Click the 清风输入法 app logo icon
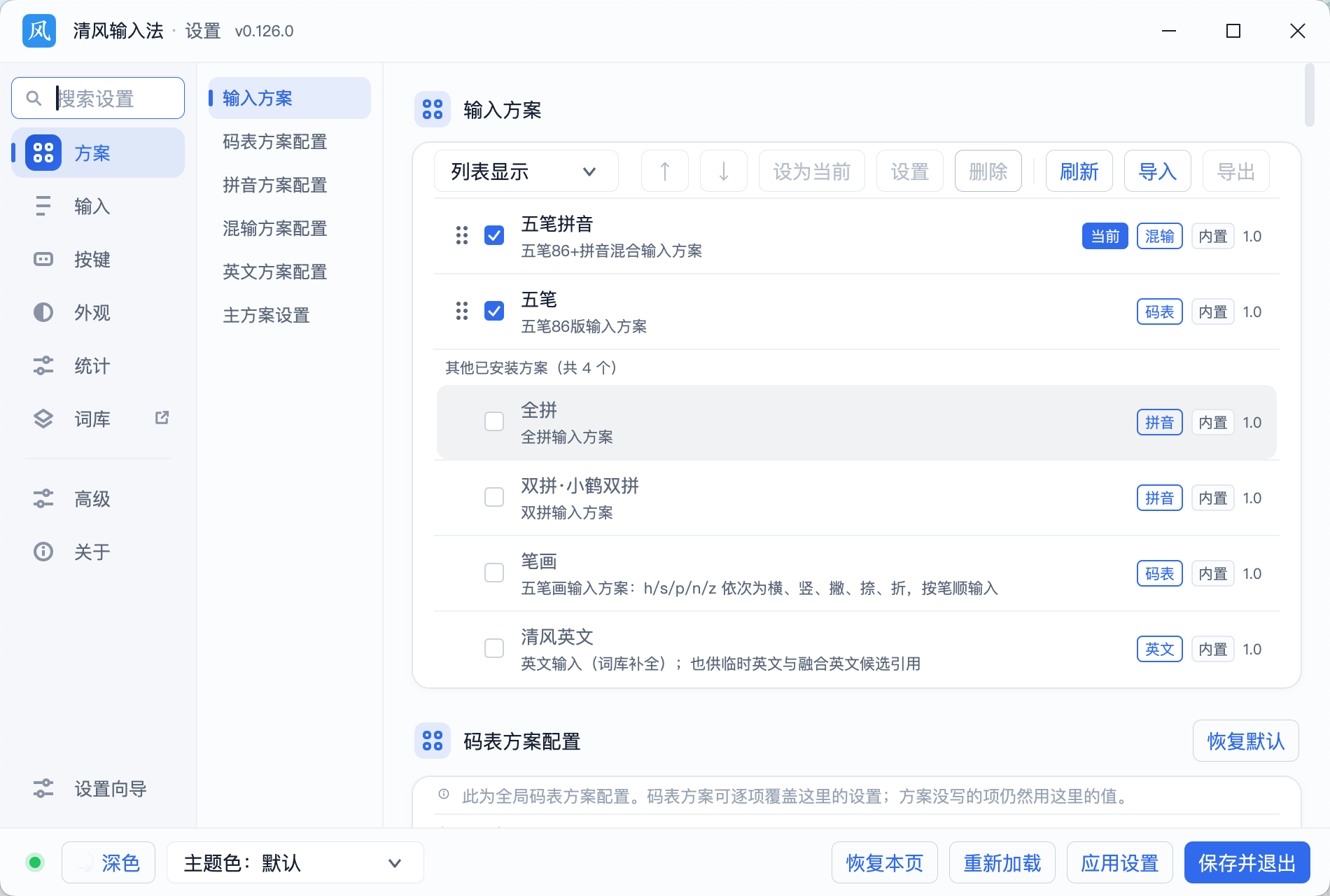Screen dimensions: 1330x896 coord(39,31)
